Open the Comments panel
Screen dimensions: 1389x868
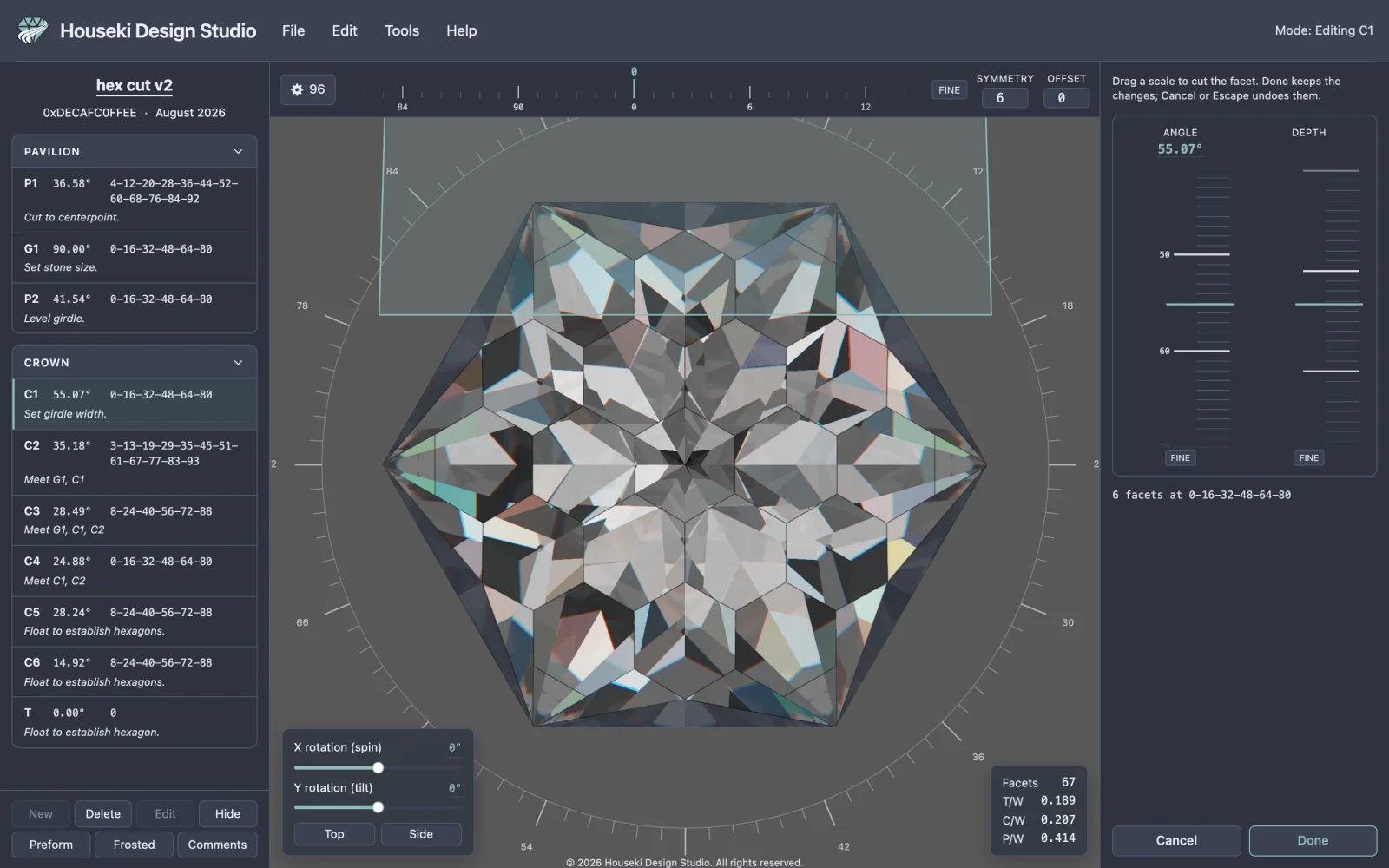click(217, 845)
